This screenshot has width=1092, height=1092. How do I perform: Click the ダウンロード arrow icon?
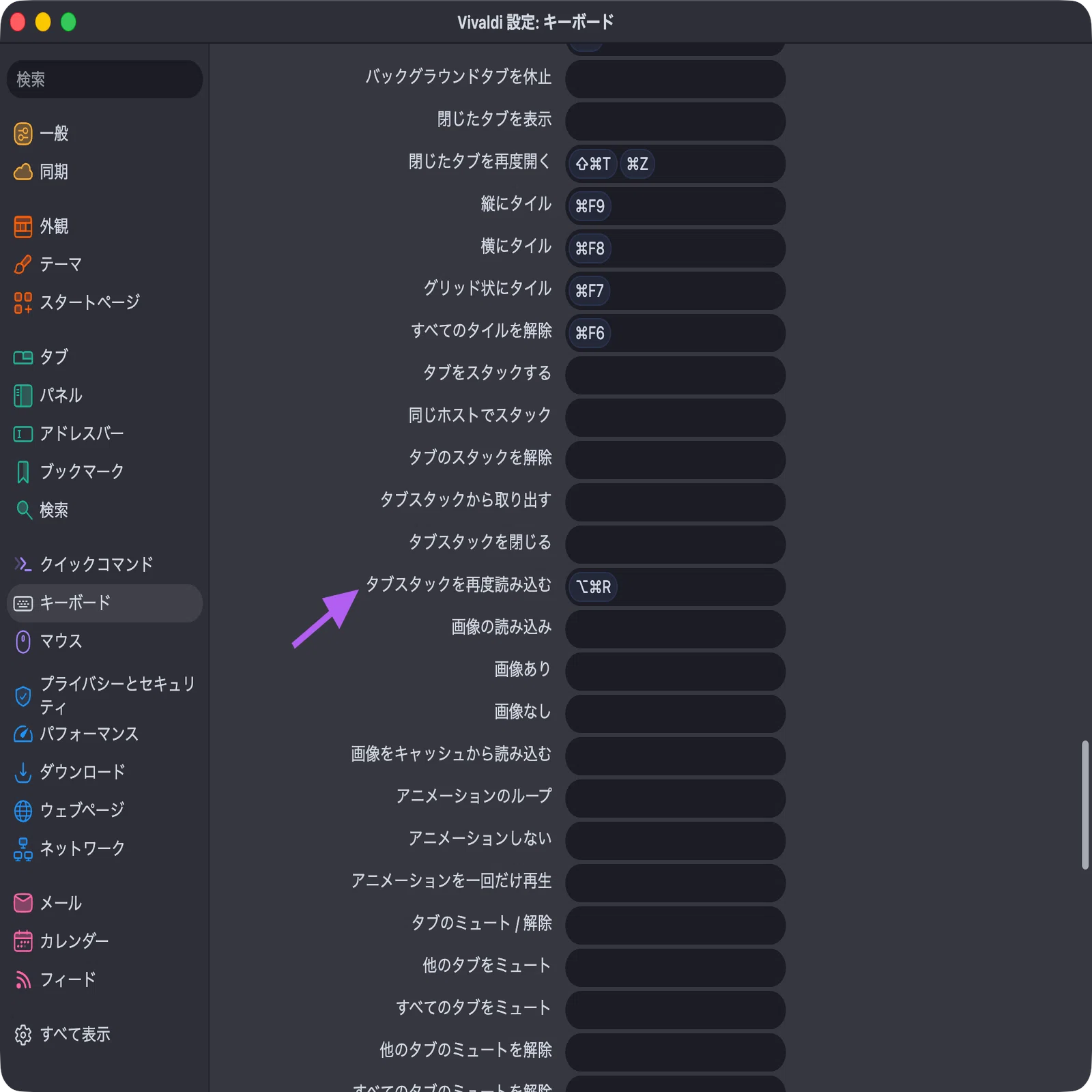(23, 773)
